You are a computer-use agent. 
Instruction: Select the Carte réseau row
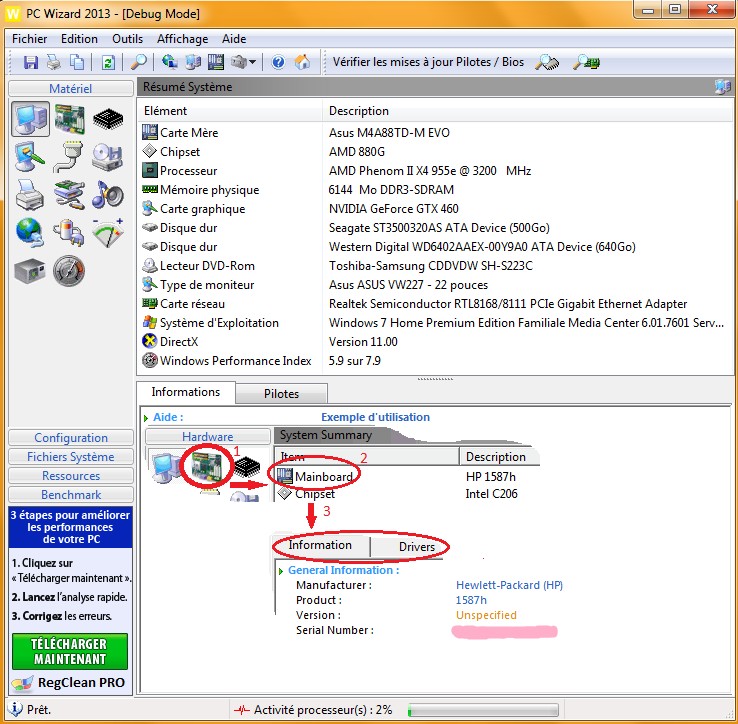click(x=436, y=304)
